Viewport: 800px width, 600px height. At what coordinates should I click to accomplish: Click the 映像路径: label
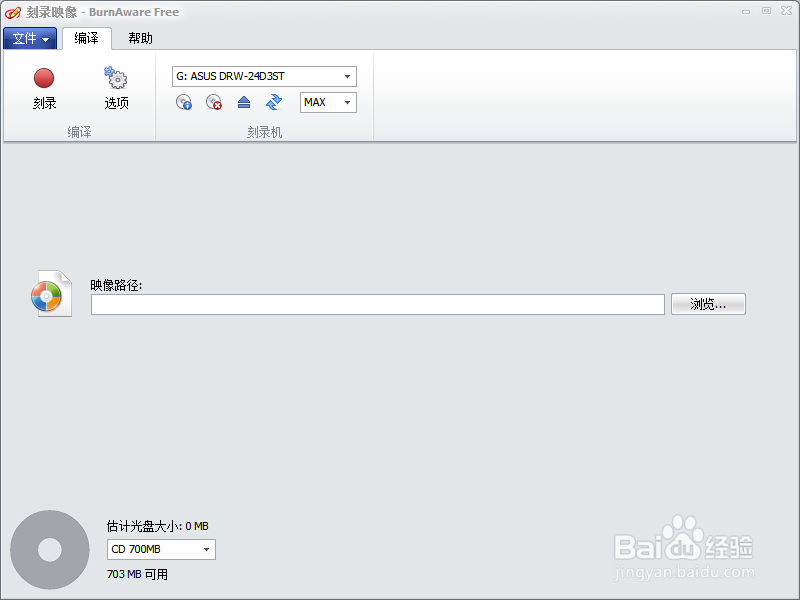click(116, 285)
